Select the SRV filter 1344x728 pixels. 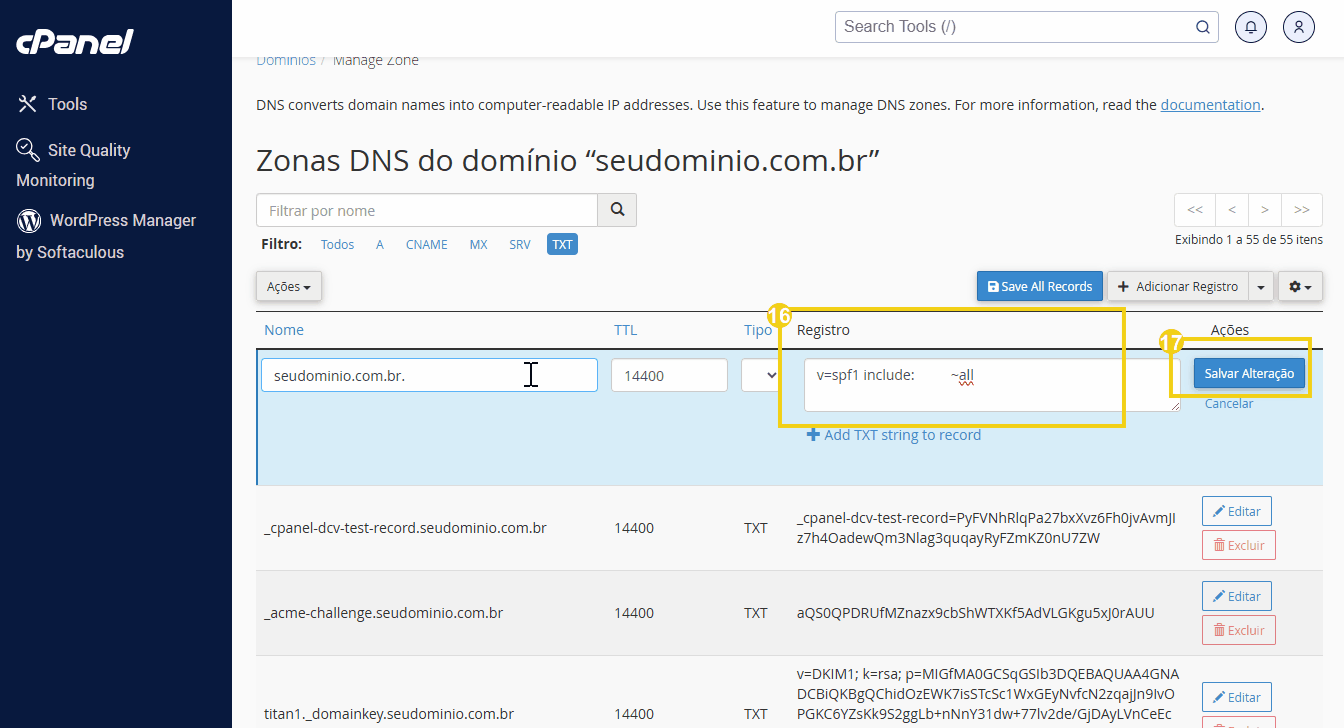(x=520, y=244)
